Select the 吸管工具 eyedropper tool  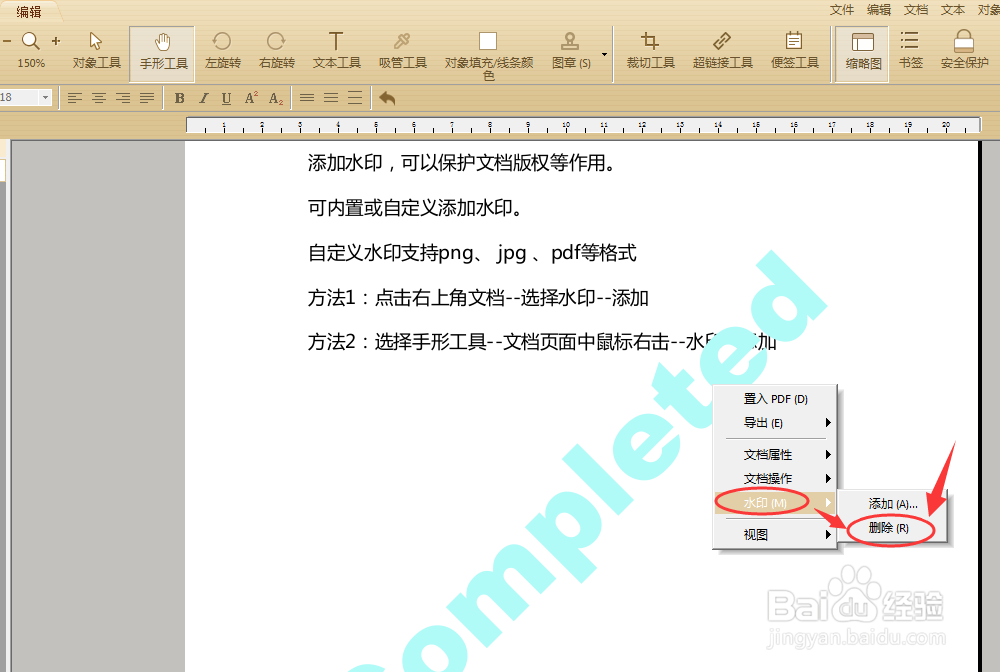pyautogui.click(x=402, y=51)
